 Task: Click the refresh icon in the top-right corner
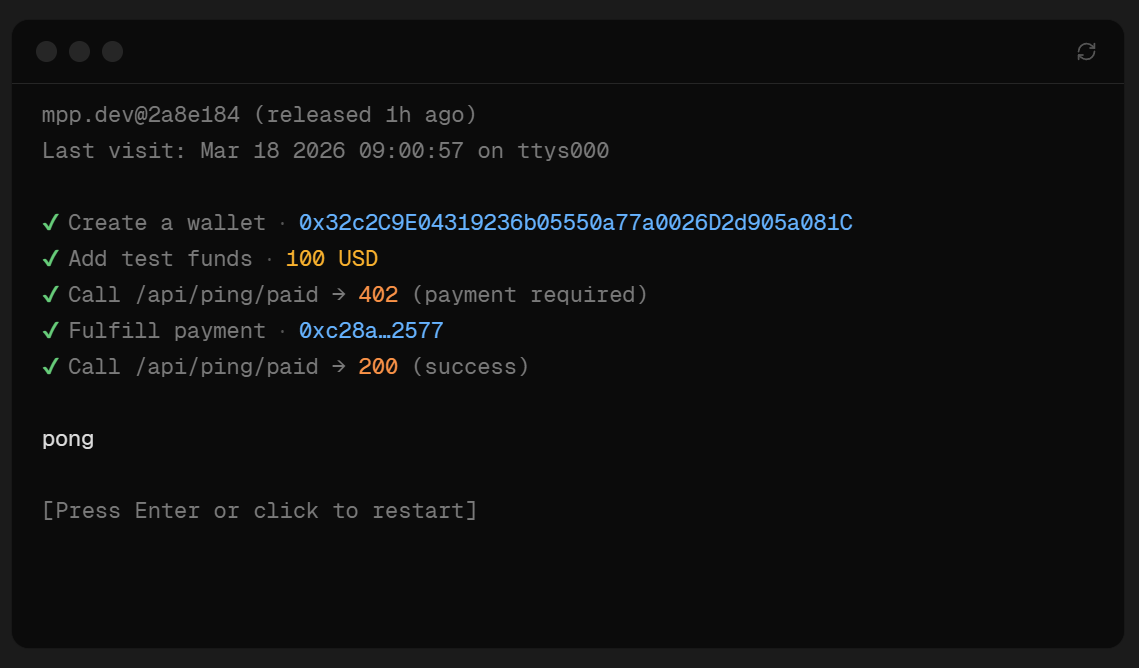coord(1086,51)
